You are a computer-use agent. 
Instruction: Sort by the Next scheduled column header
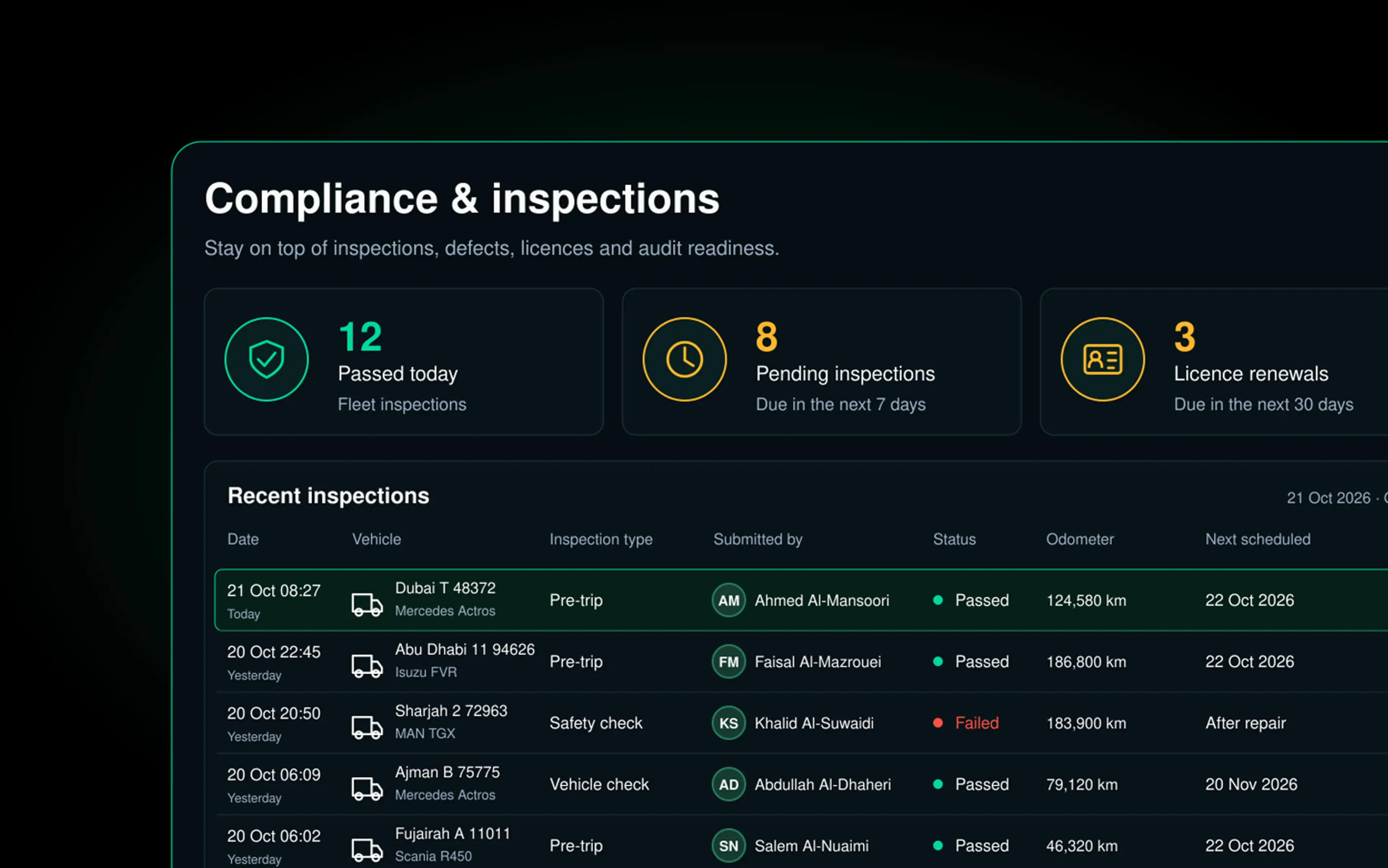coord(1258,539)
